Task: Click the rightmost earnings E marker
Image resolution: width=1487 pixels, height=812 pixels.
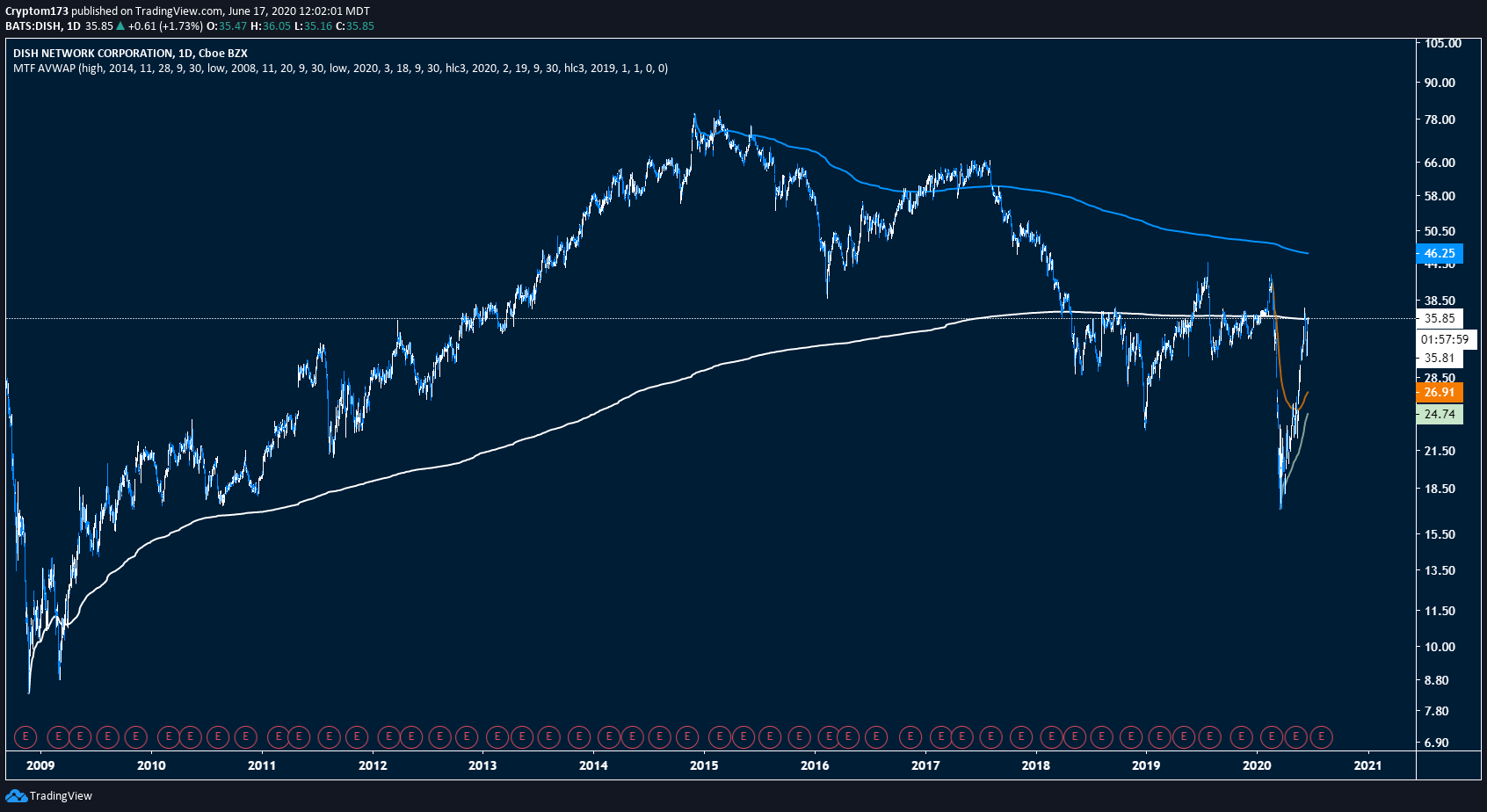Action: click(1321, 736)
